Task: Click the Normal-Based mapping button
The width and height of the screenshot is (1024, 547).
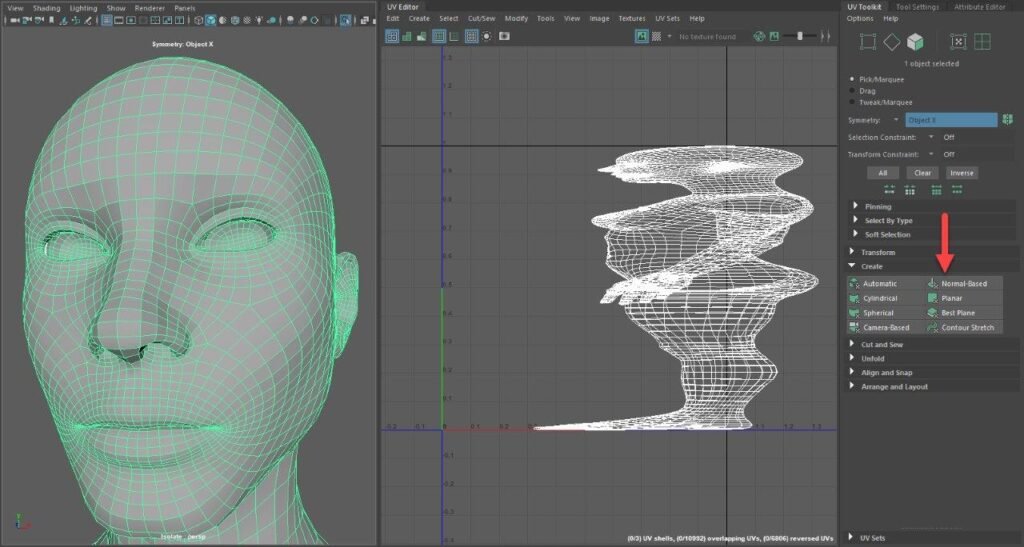Action: click(x=963, y=284)
